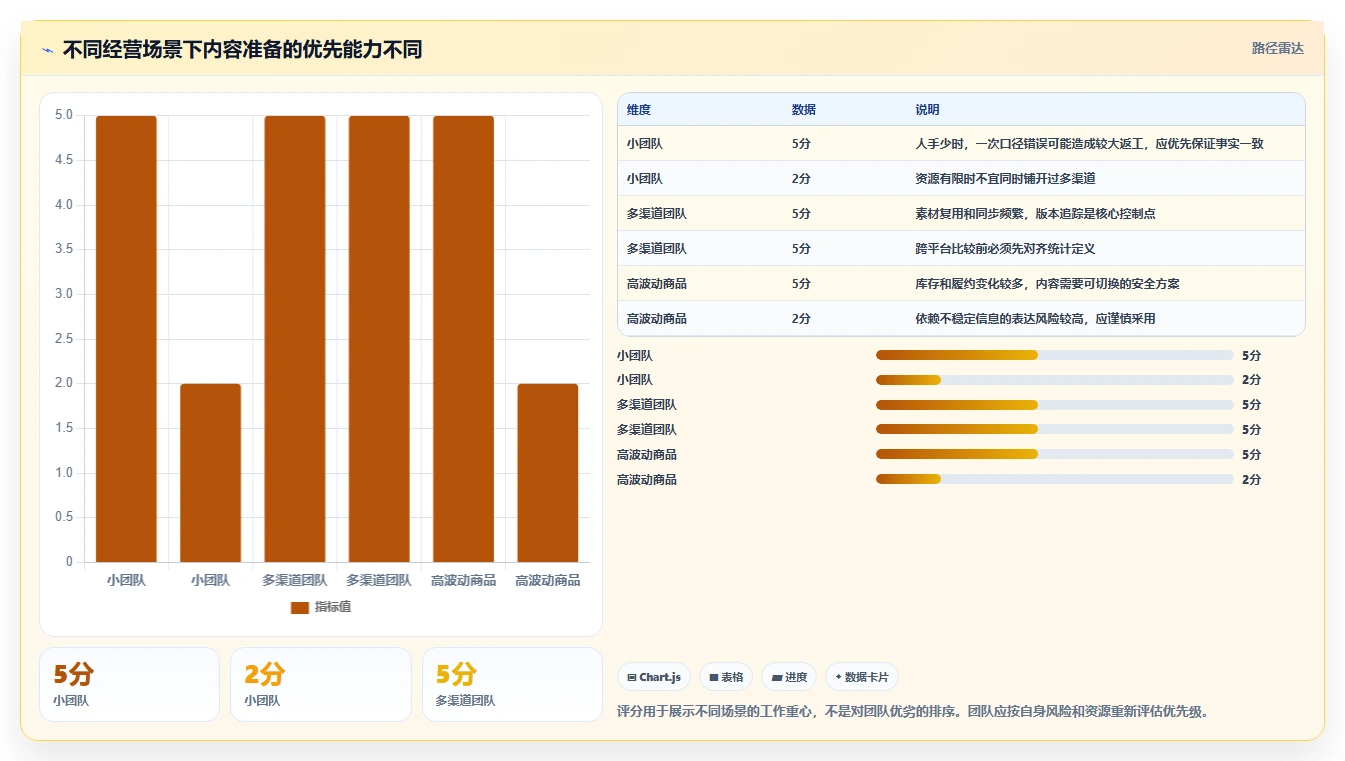Image resolution: width=1345 pixels, height=761 pixels.
Task: Open the 2分 小团队 data card
Action: [321, 684]
